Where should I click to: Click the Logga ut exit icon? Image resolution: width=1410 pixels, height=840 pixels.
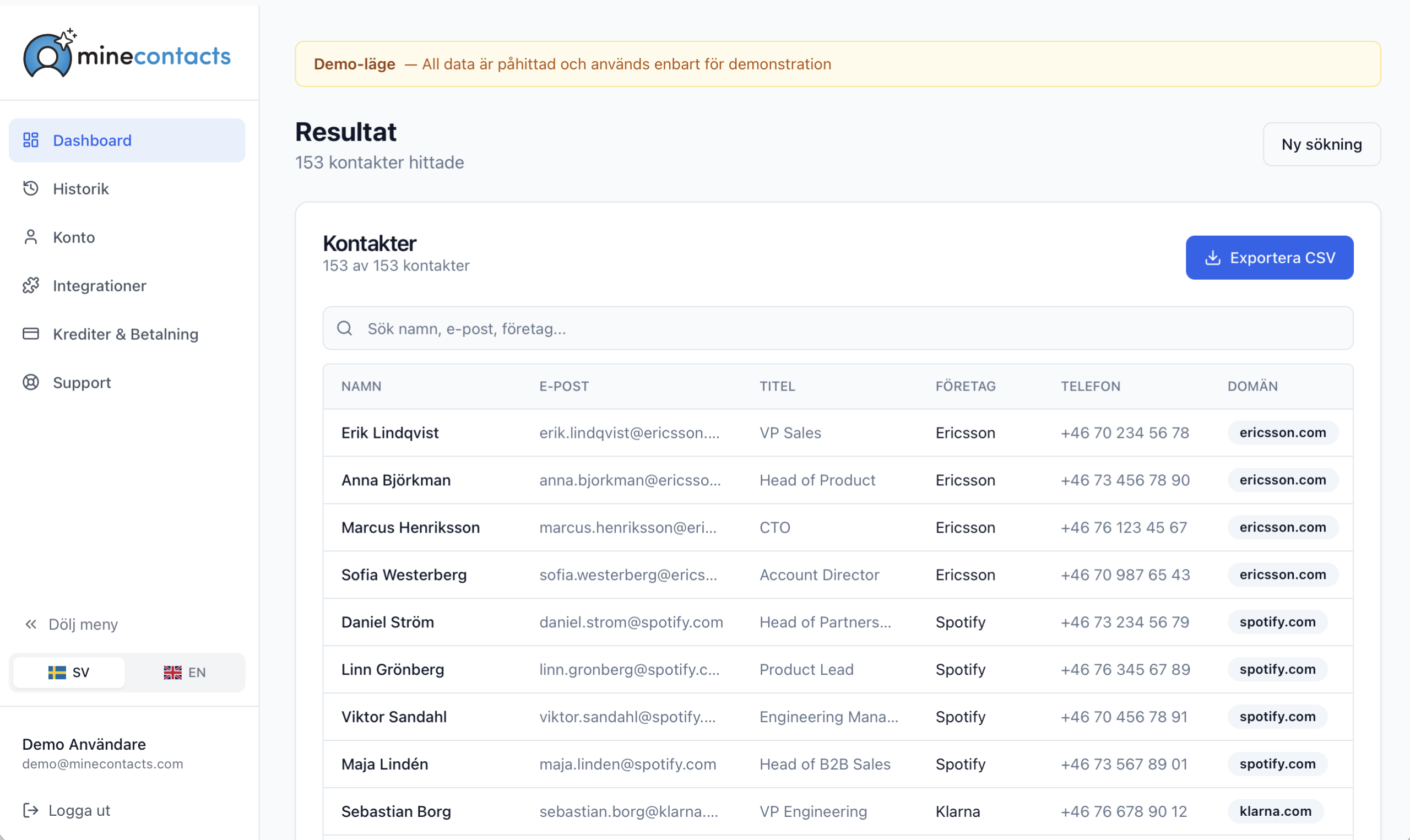tap(30, 811)
